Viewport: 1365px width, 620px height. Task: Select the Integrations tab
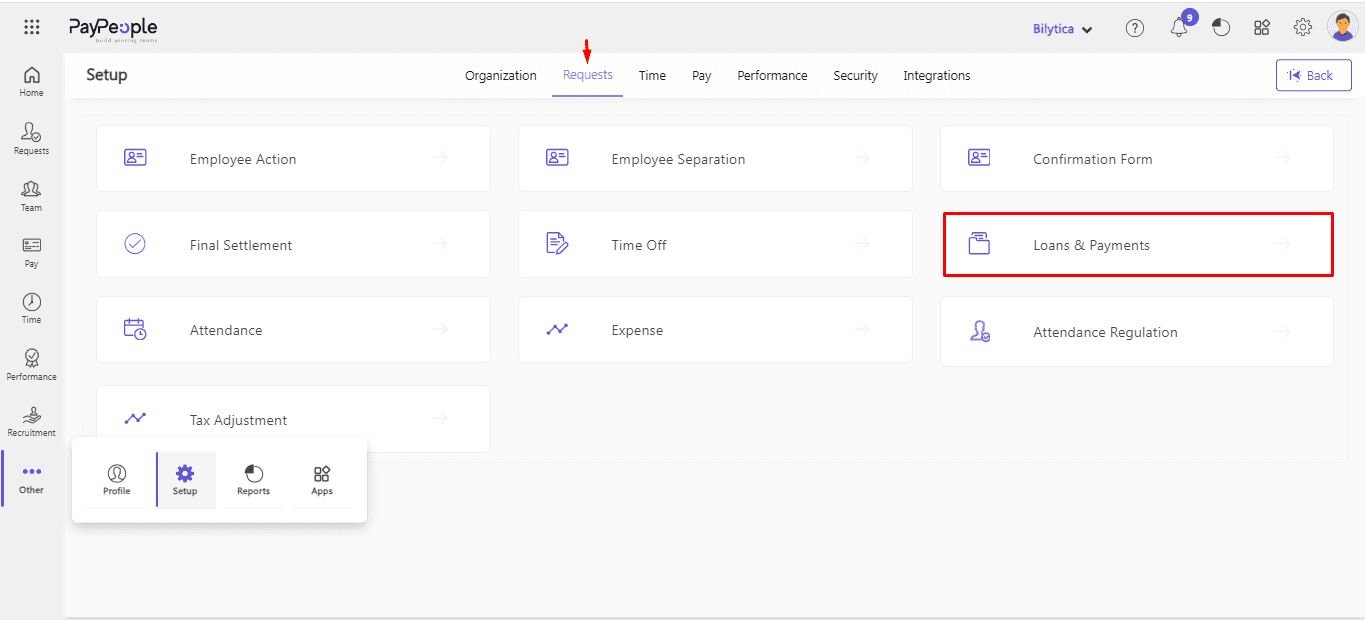pyautogui.click(x=936, y=76)
